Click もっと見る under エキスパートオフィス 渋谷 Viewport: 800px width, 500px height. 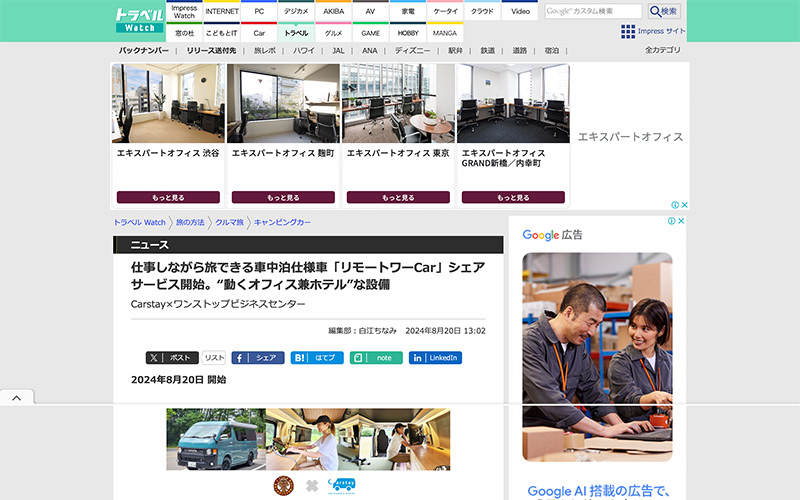(168, 197)
